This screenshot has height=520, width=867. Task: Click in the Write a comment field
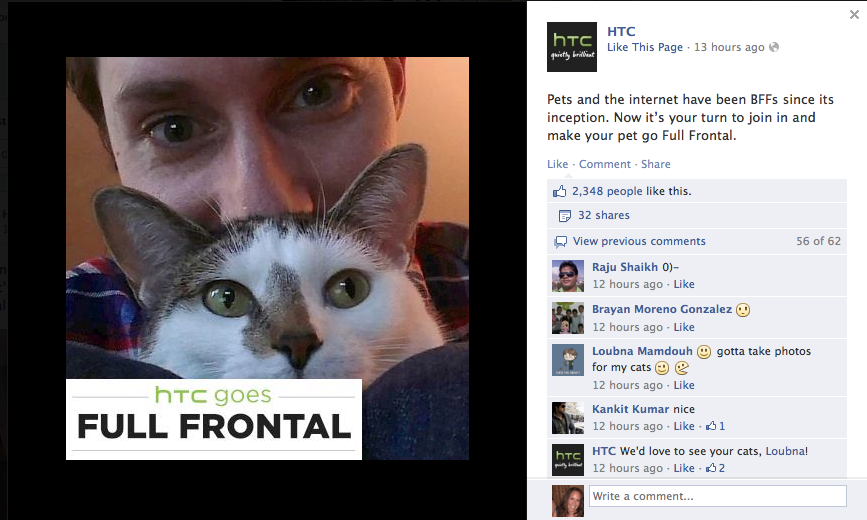[x=718, y=496]
